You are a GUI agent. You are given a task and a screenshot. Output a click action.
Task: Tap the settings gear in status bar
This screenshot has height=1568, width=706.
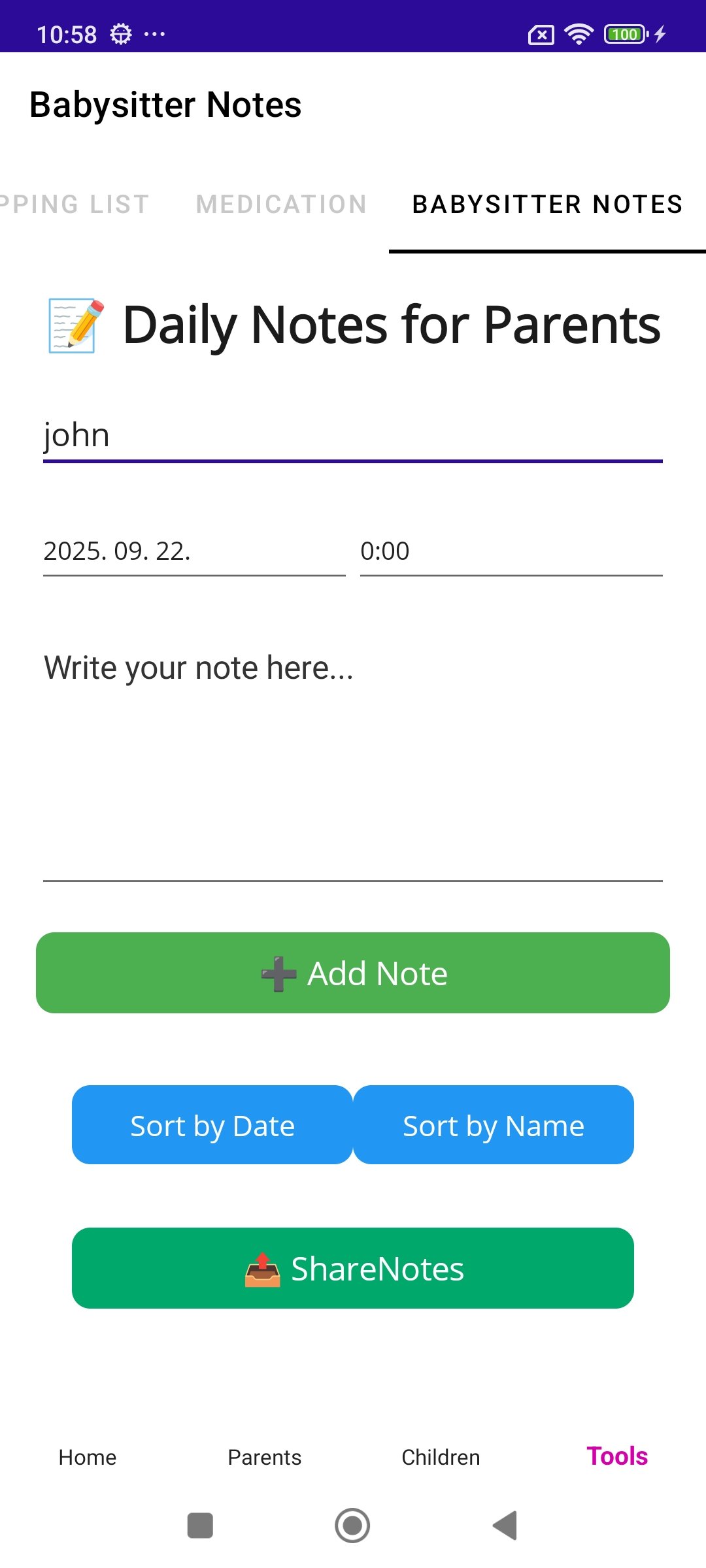[121, 34]
